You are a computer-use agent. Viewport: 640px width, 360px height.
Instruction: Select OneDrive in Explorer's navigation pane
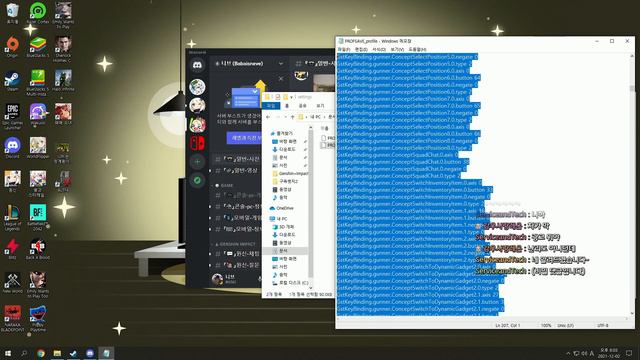point(281,208)
